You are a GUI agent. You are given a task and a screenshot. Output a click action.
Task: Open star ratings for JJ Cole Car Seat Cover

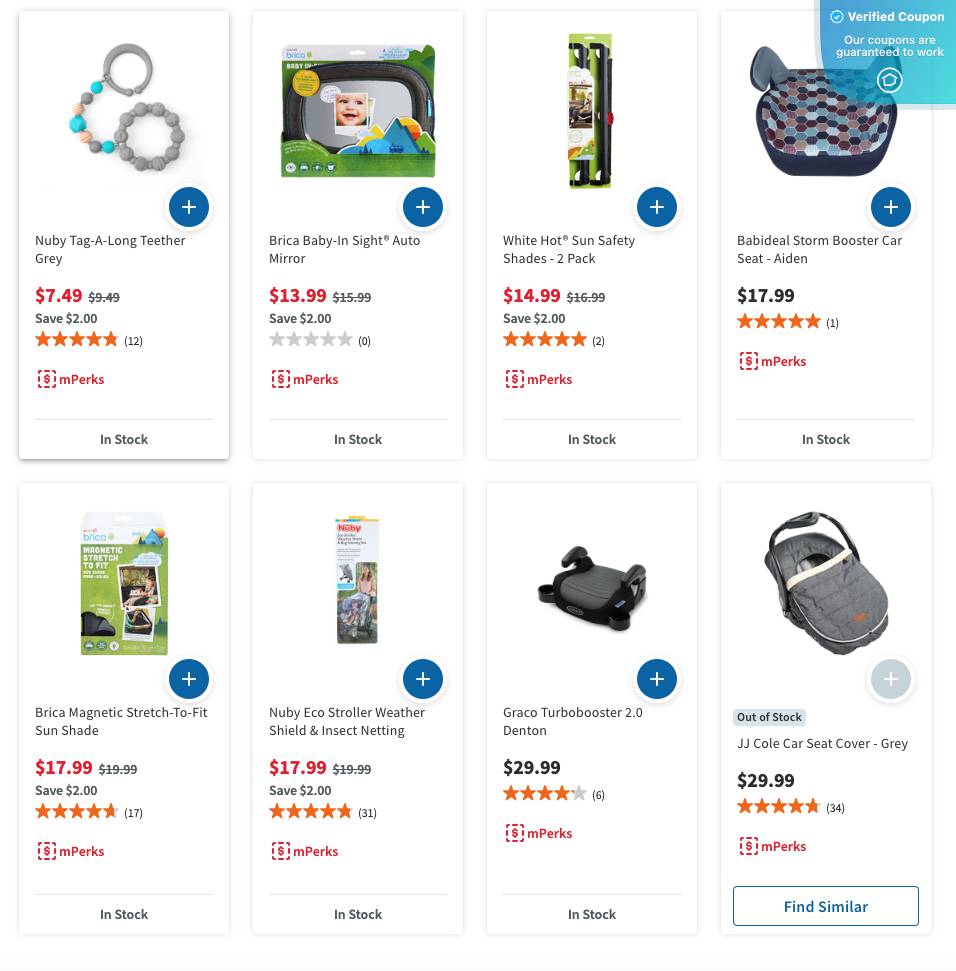[778, 807]
